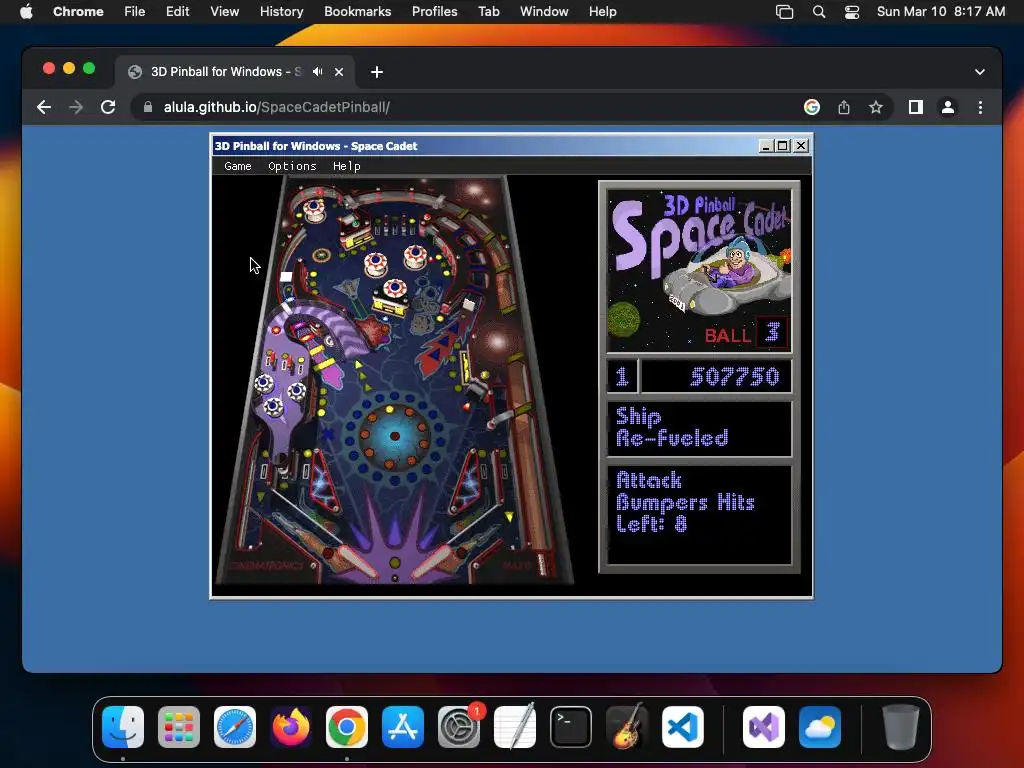
Task: Open the History menu in the menu bar
Action: tap(281, 11)
